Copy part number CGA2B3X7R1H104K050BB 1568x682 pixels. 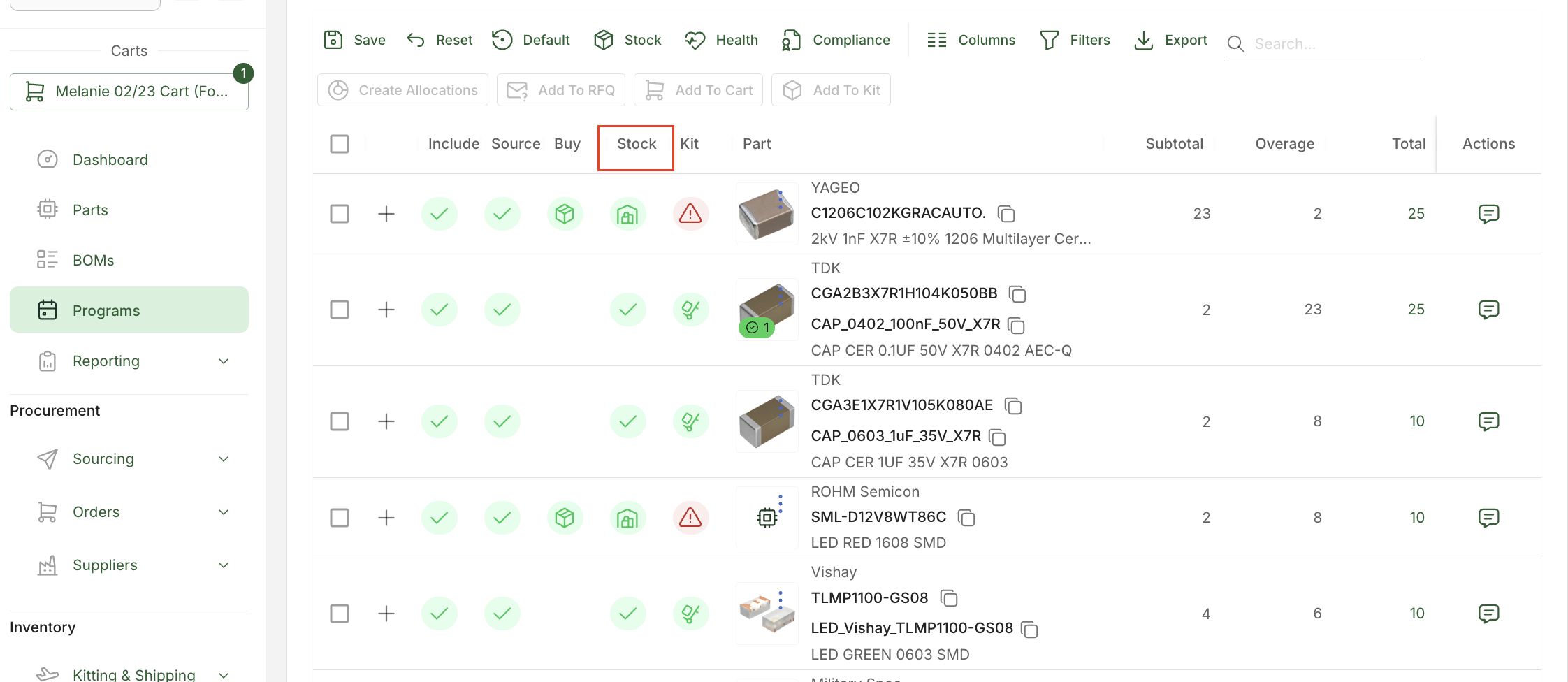[x=1017, y=294]
